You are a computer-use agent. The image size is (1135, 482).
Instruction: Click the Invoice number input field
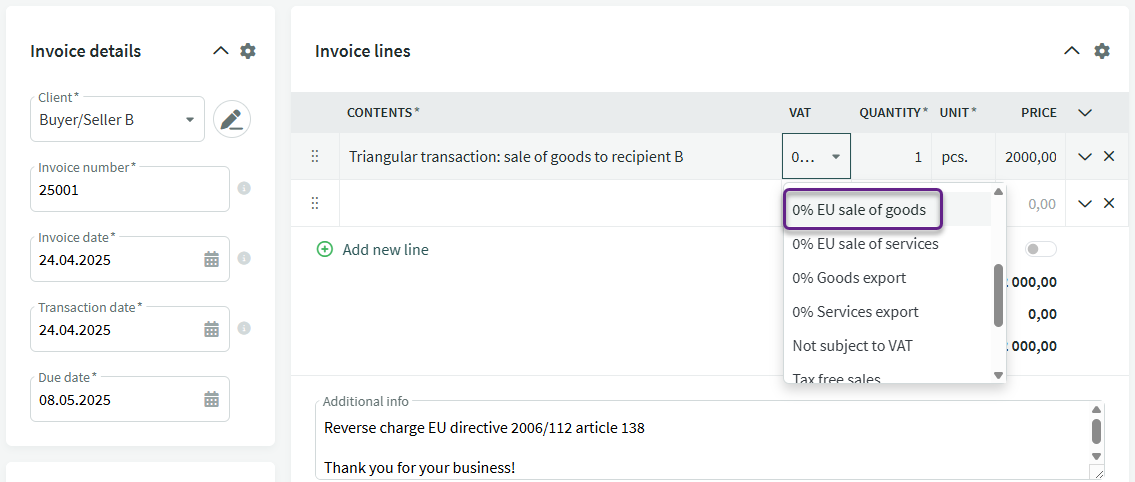click(130, 190)
